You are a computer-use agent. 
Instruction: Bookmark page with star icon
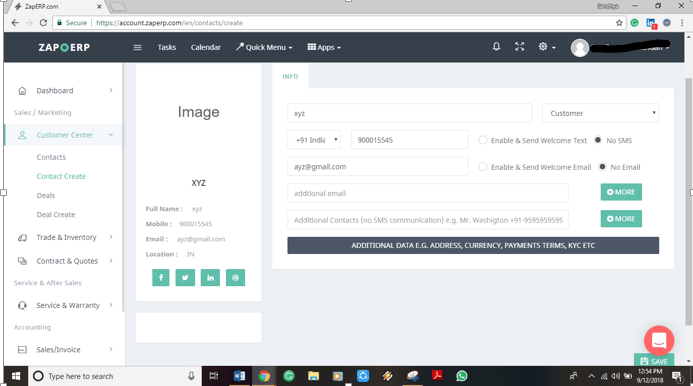pyautogui.click(x=619, y=23)
